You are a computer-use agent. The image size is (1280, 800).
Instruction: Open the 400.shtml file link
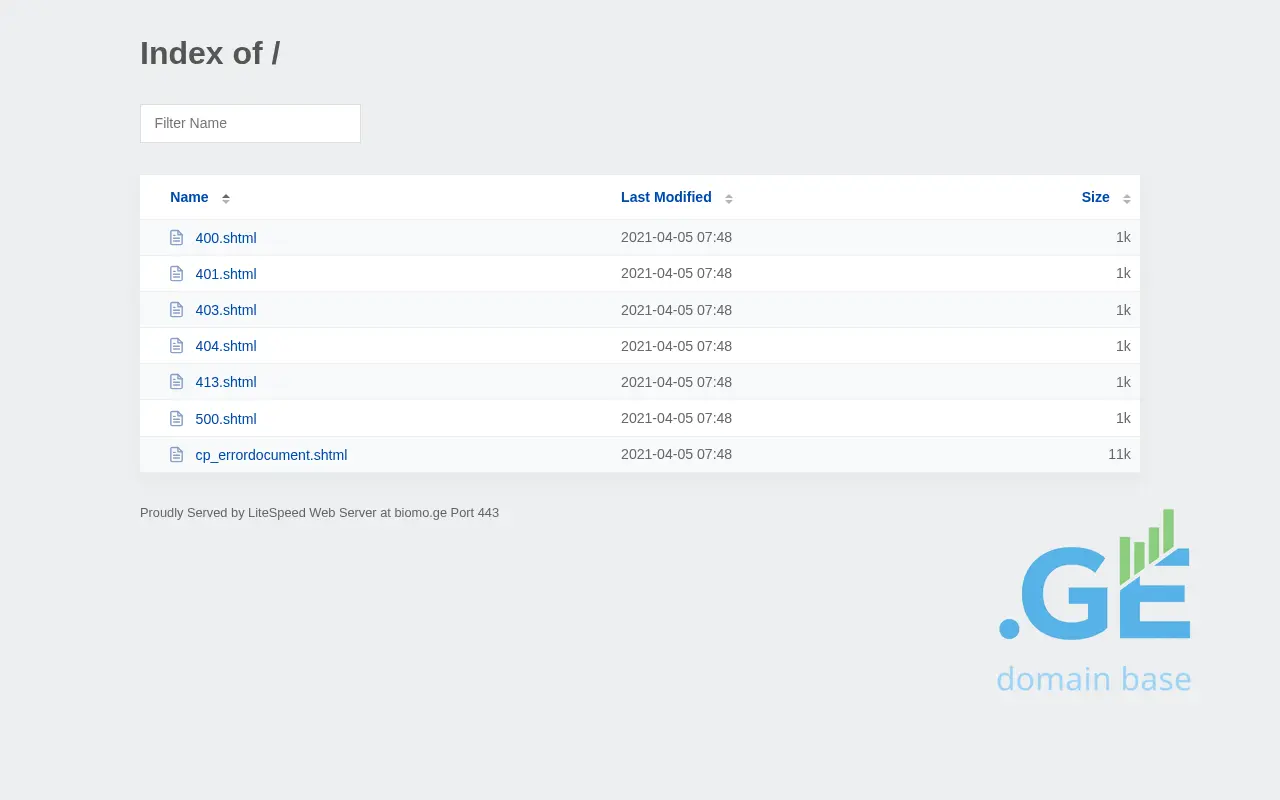point(226,238)
